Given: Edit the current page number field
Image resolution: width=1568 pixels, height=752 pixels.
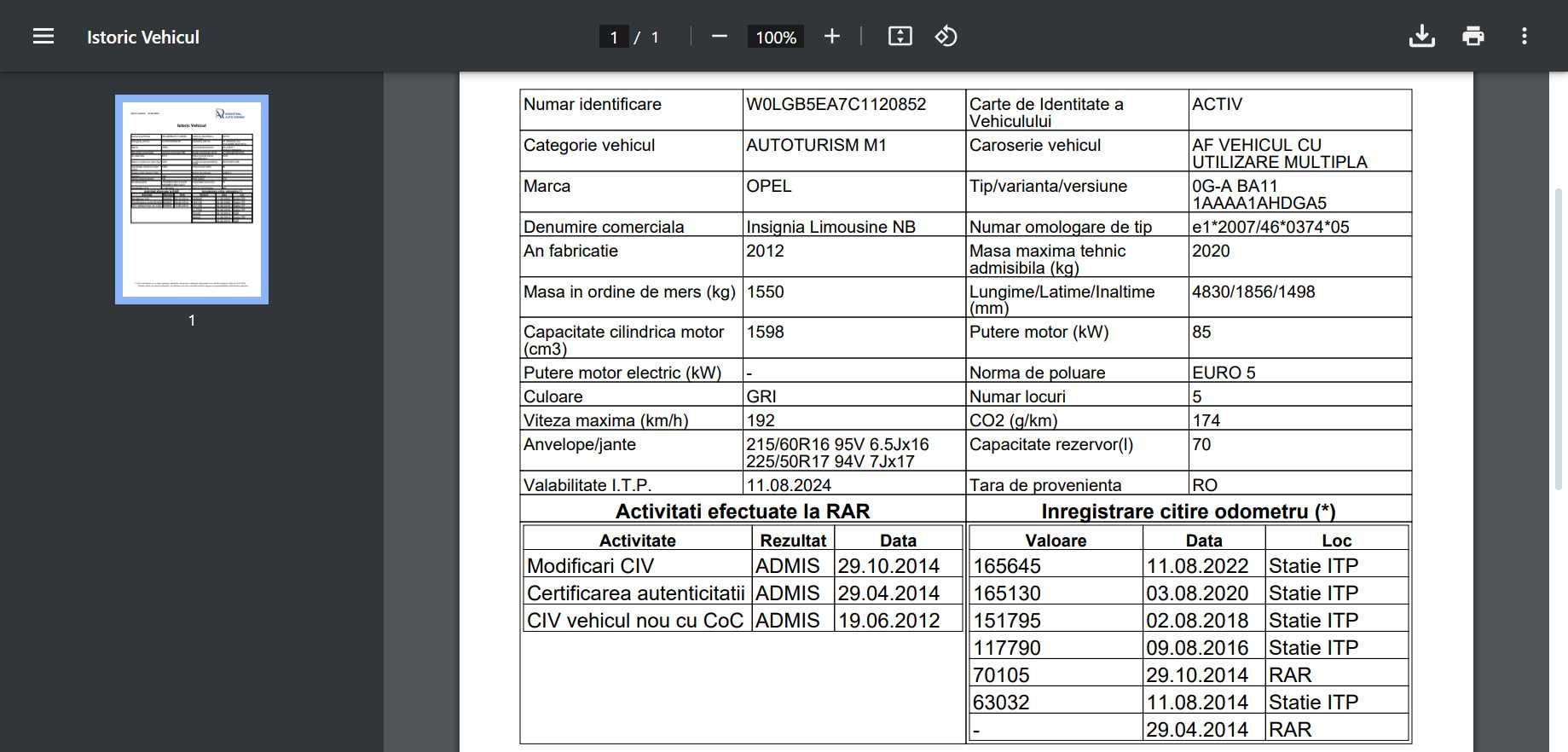Looking at the screenshot, I should coord(614,38).
